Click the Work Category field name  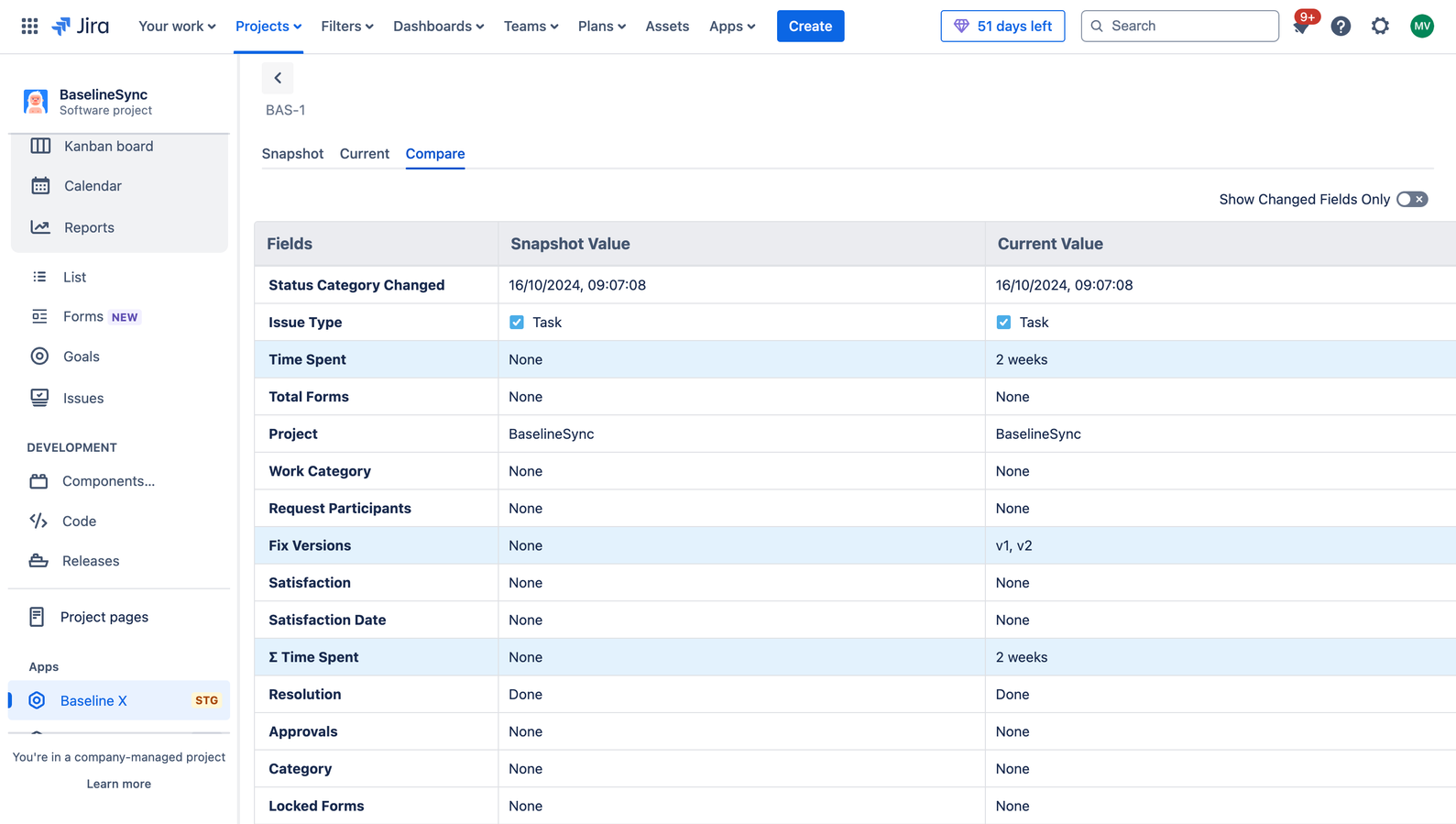[x=320, y=471]
